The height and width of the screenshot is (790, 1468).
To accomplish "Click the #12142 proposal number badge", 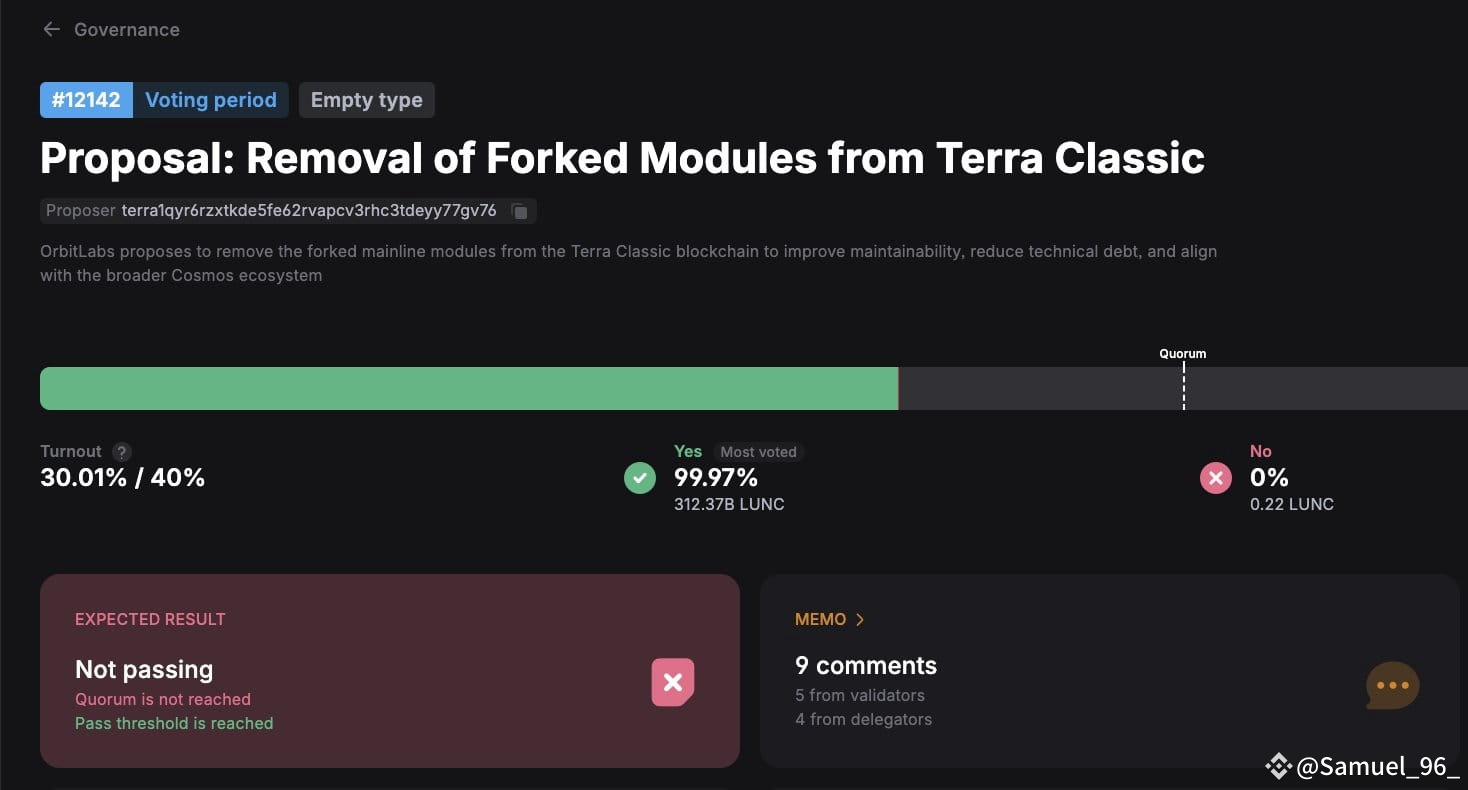I will (86, 100).
